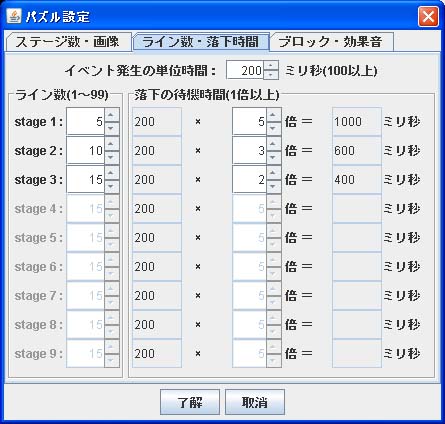
Task: Click the Java icon in title bar
Action: (x=14, y=16)
